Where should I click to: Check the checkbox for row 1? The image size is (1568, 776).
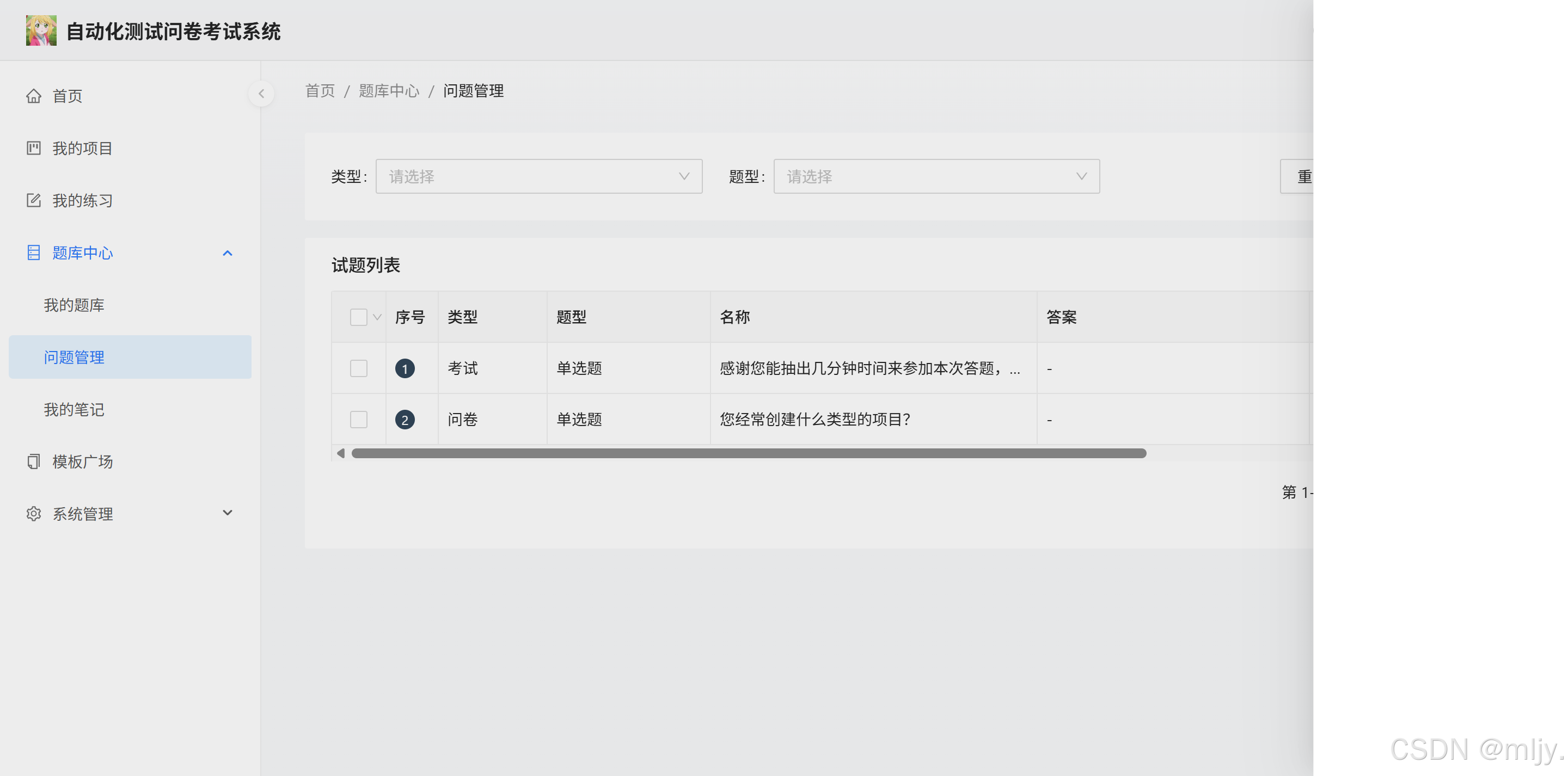point(359,368)
